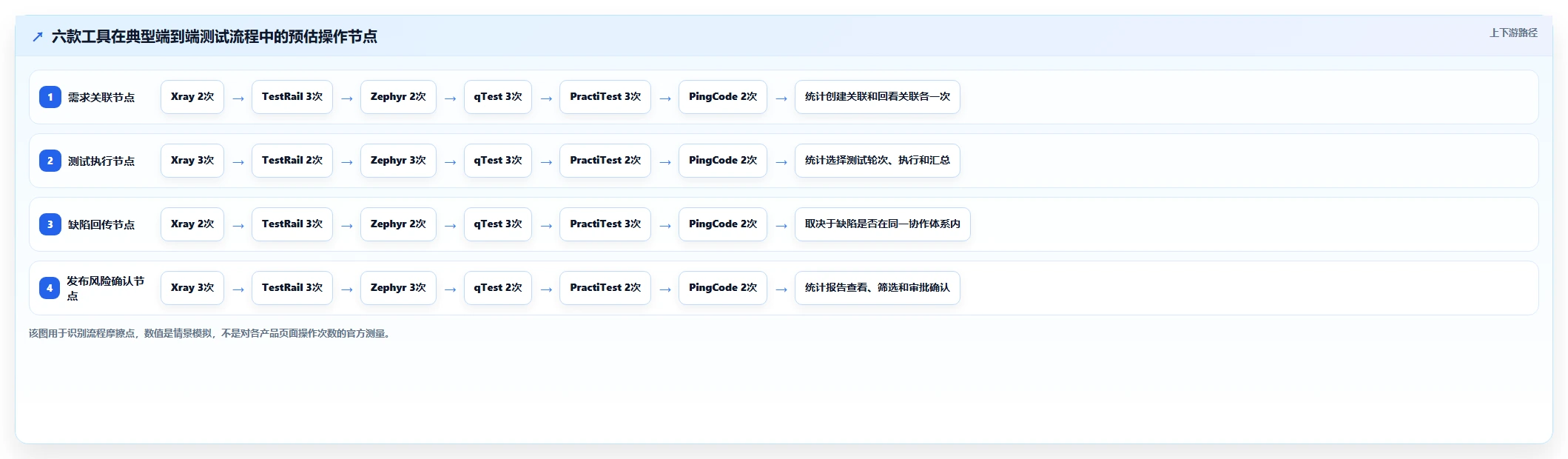Image resolution: width=1568 pixels, height=459 pixels.
Task: Click Zephyr 2次 chip in 缺陷回传节点 row
Action: [398, 224]
